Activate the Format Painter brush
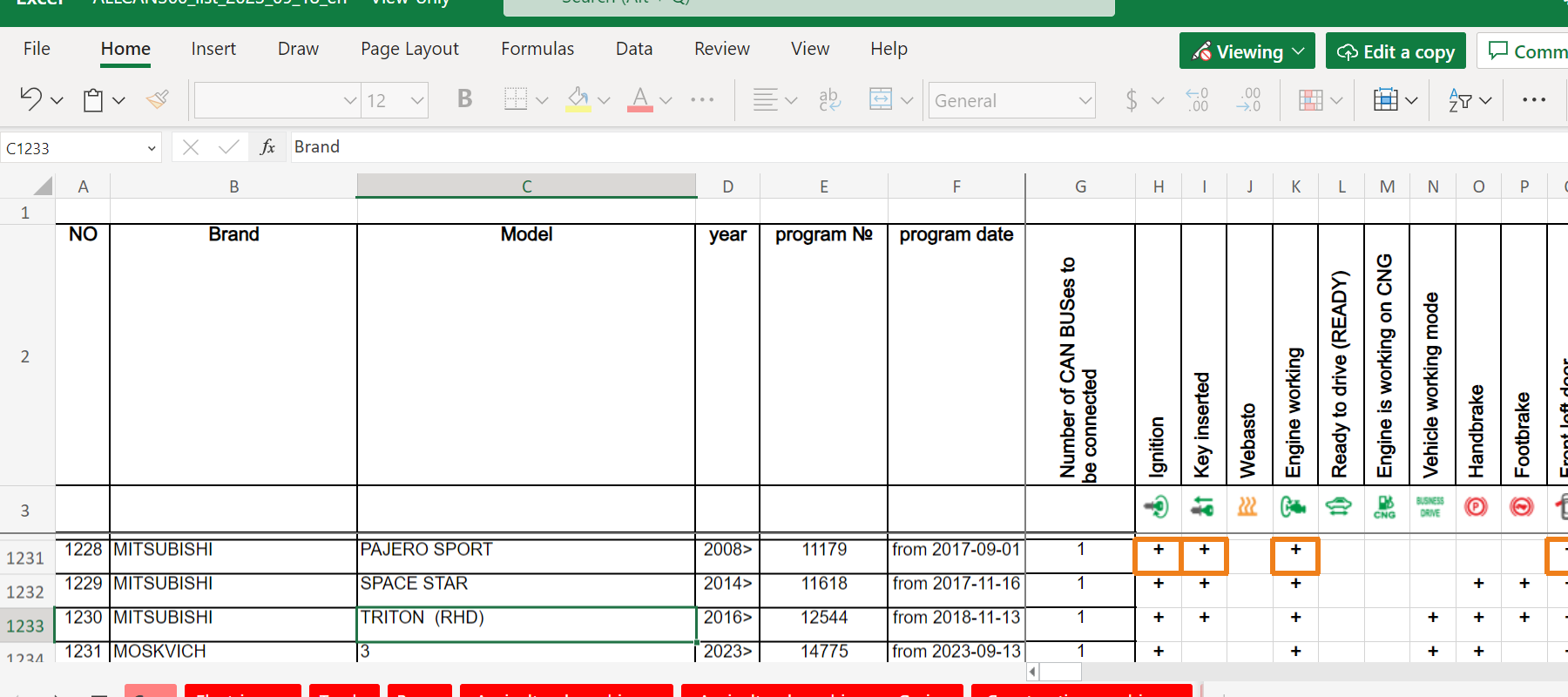Viewport: 1568px width, 697px height. point(158,100)
